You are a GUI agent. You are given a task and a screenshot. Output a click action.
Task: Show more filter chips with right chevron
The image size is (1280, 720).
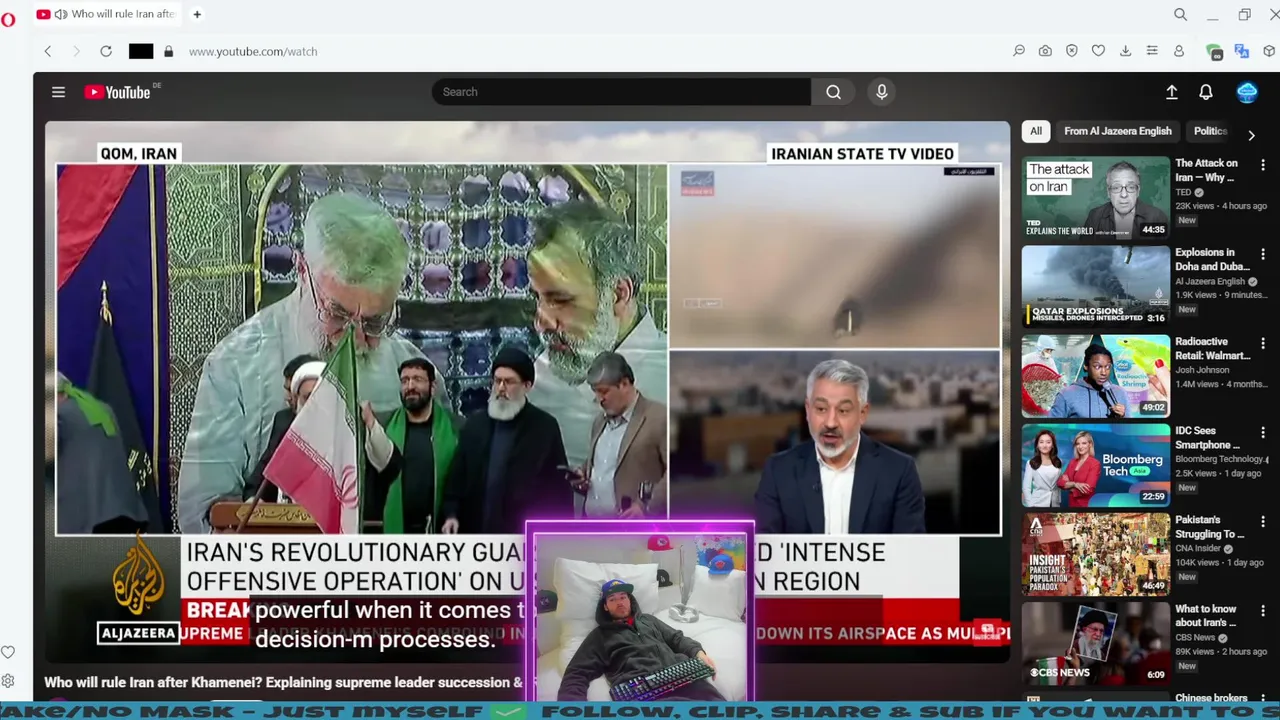1251,135
